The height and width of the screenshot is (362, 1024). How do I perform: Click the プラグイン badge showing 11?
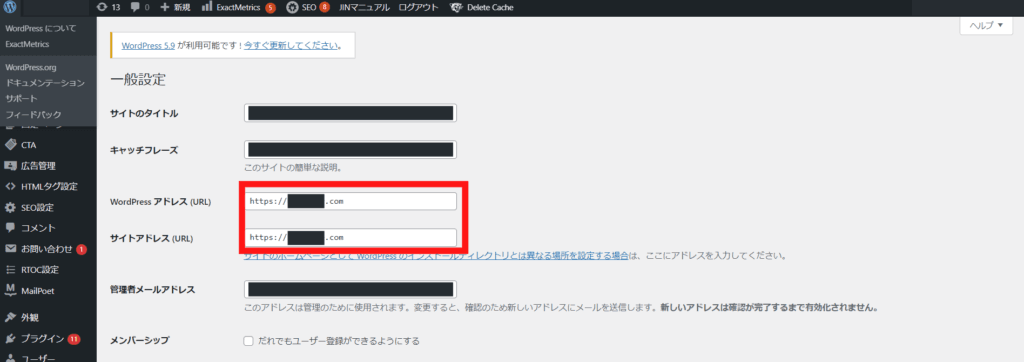(x=74, y=338)
